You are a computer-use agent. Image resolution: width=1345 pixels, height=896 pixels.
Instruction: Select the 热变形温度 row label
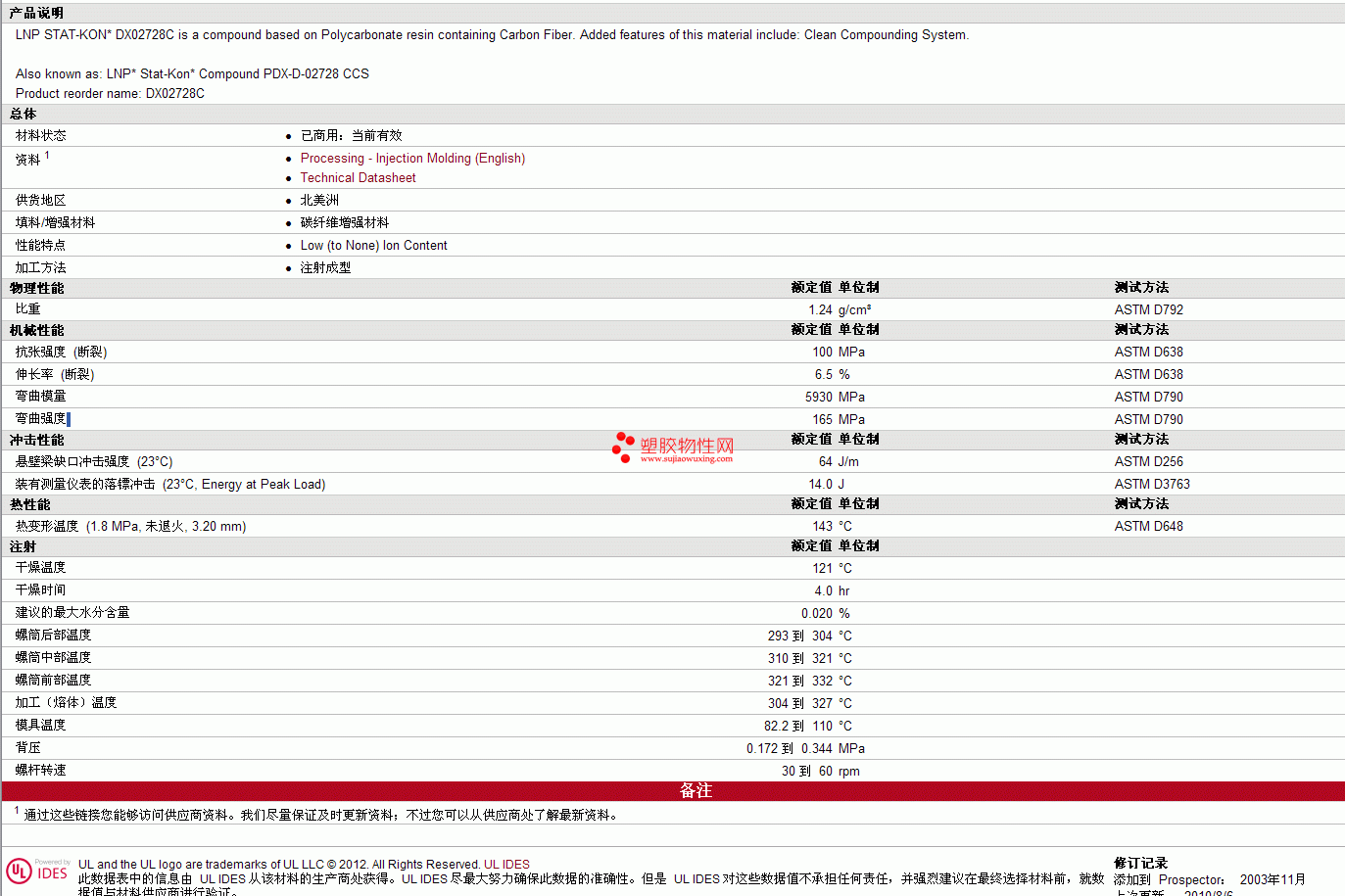131,527
